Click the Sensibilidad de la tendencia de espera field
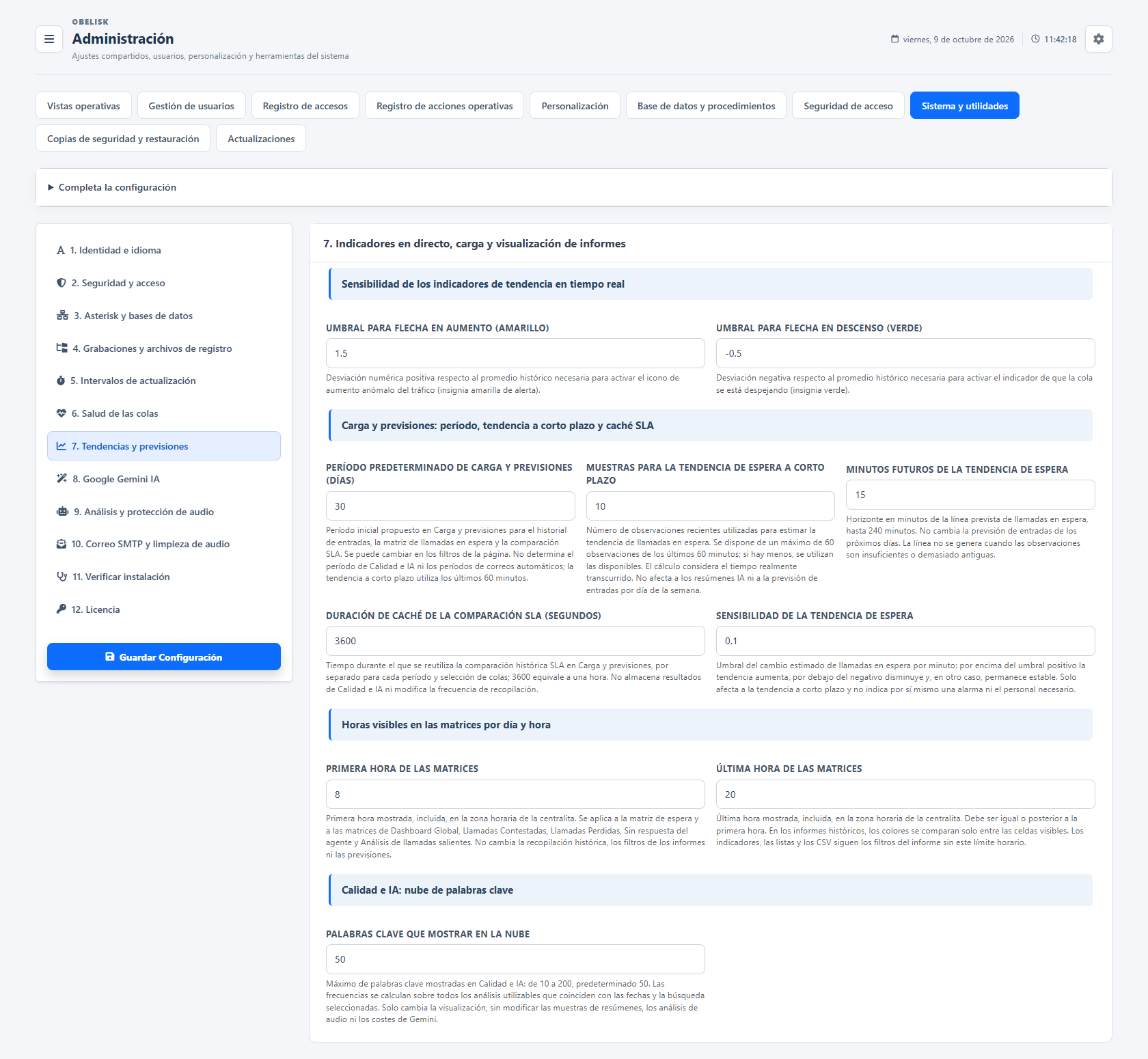Image resolution: width=1148 pixels, height=1059 pixels. coord(905,641)
